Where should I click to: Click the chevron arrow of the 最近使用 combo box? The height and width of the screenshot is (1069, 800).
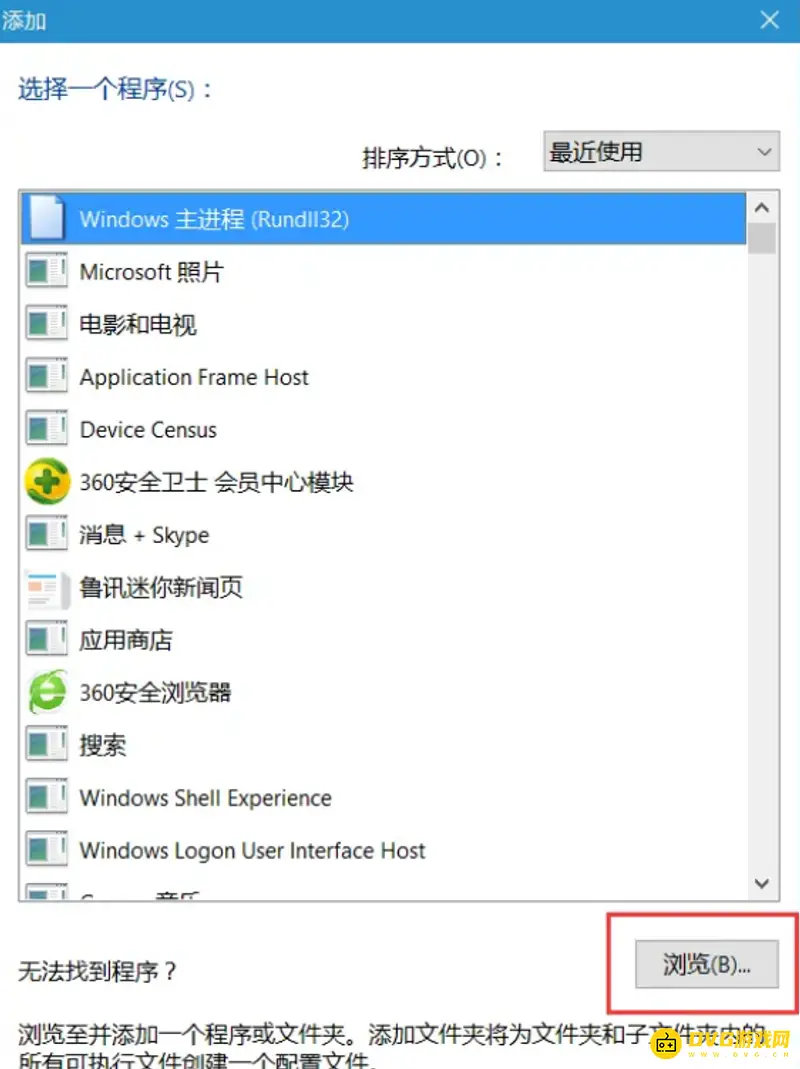(764, 151)
